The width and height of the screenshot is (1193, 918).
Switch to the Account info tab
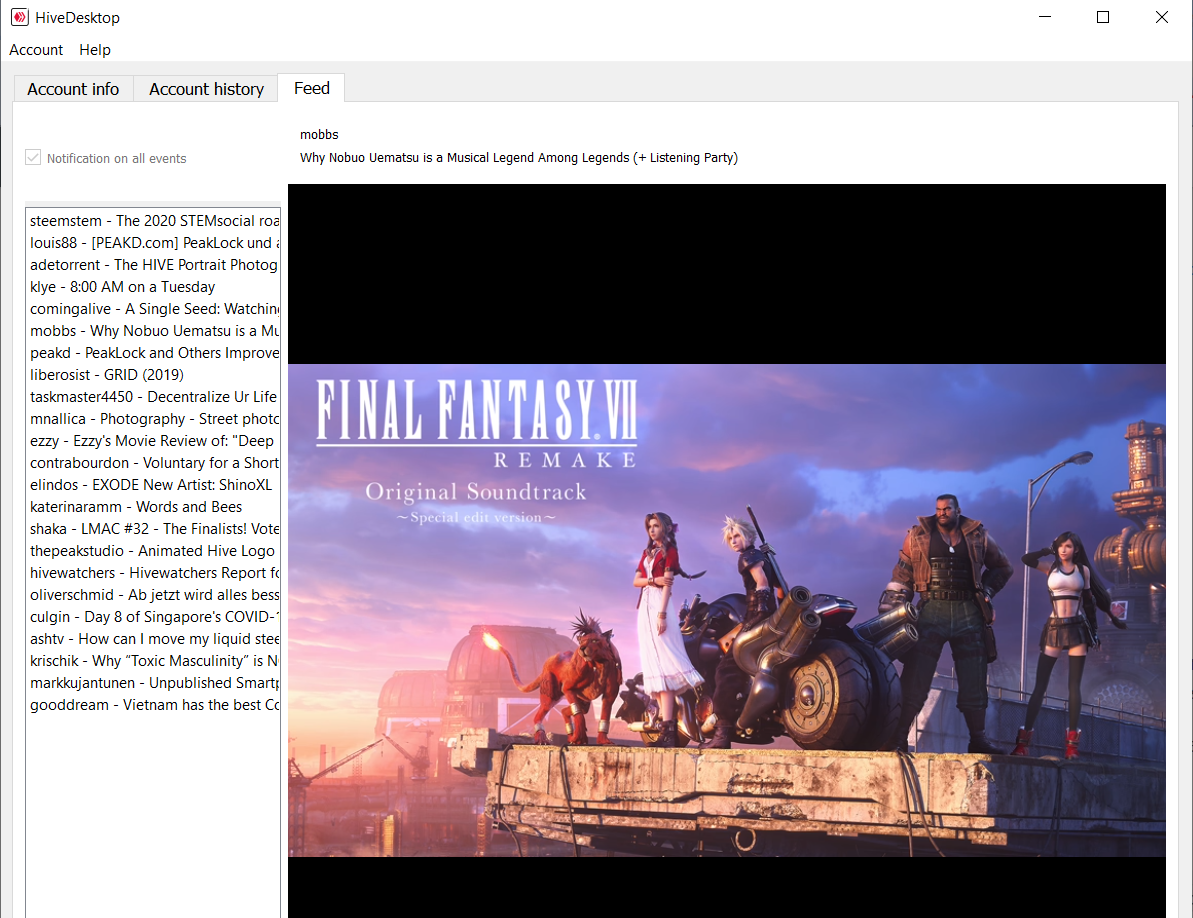click(x=73, y=89)
